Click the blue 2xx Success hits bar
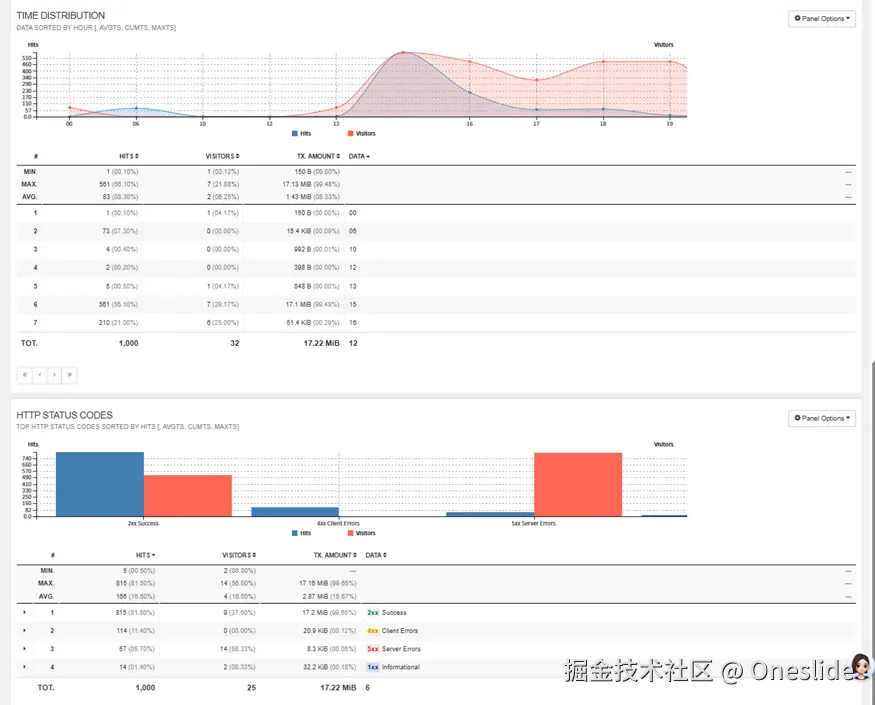Image resolution: width=875 pixels, height=705 pixels. click(100, 484)
